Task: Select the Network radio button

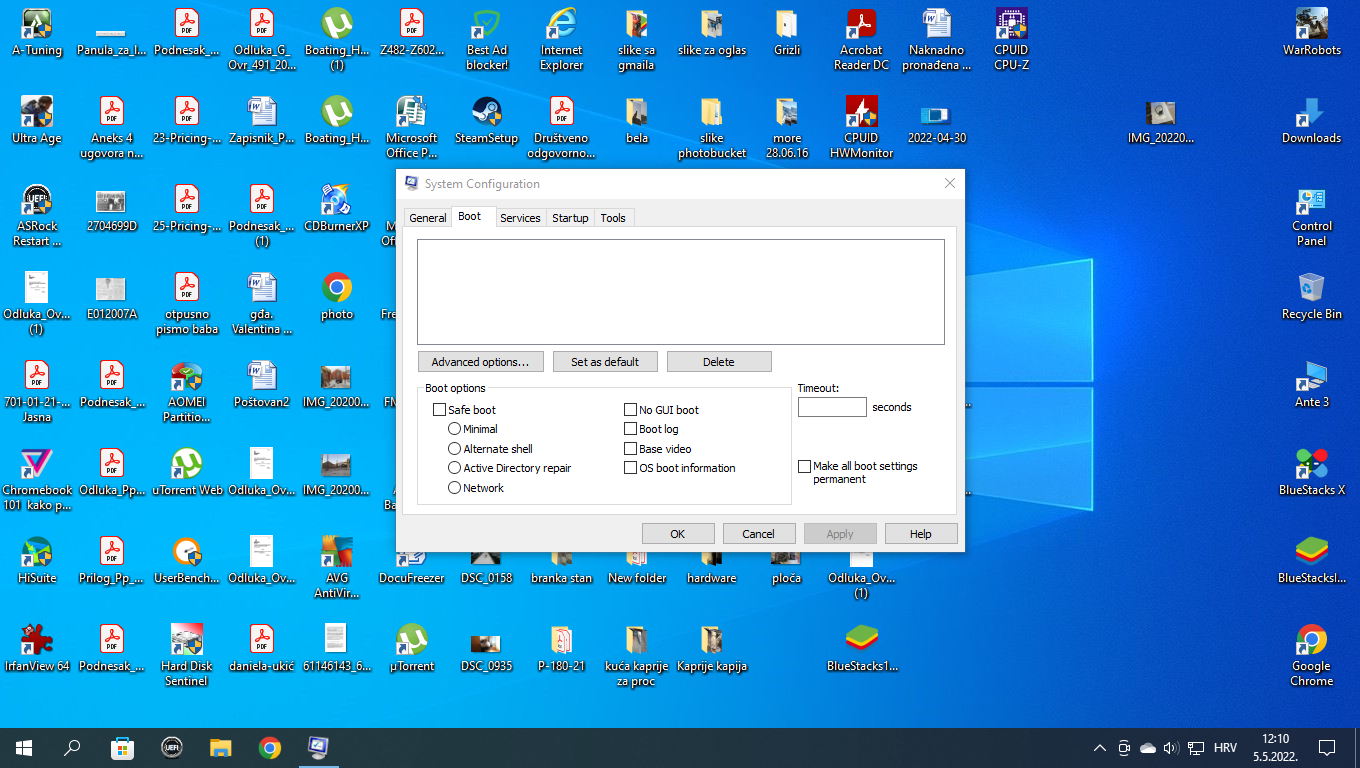Action: pyautogui.click(x=455, y=488)
